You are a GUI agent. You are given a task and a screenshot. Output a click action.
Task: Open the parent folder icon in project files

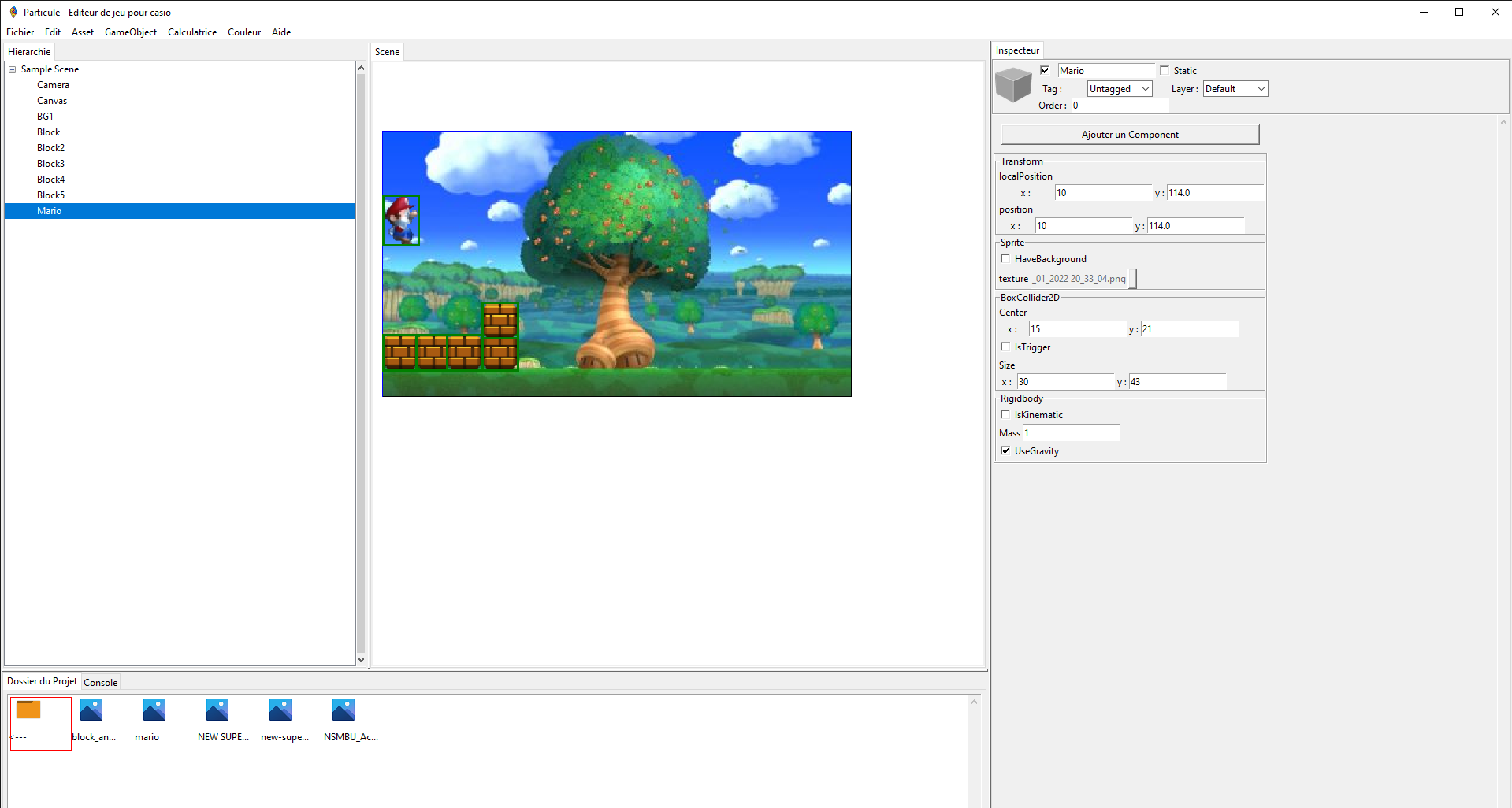tap(28, 710)
